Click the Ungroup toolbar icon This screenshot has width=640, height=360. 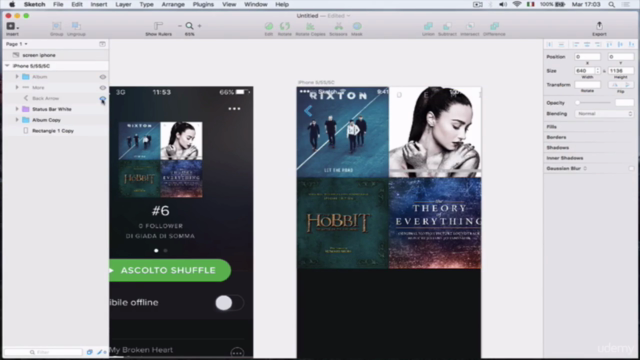(76, 26)
